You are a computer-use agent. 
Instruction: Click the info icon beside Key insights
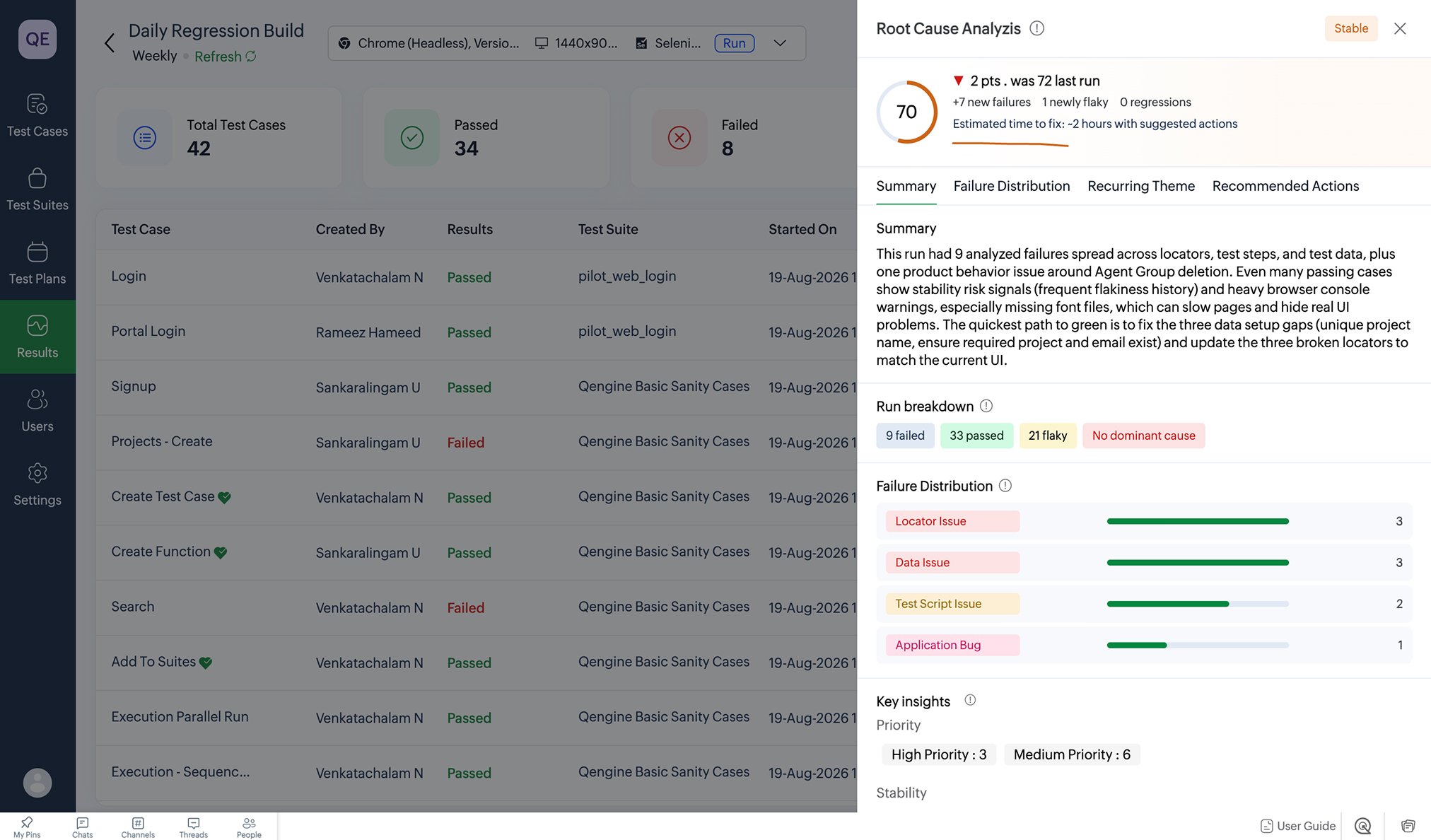point(970,700)
